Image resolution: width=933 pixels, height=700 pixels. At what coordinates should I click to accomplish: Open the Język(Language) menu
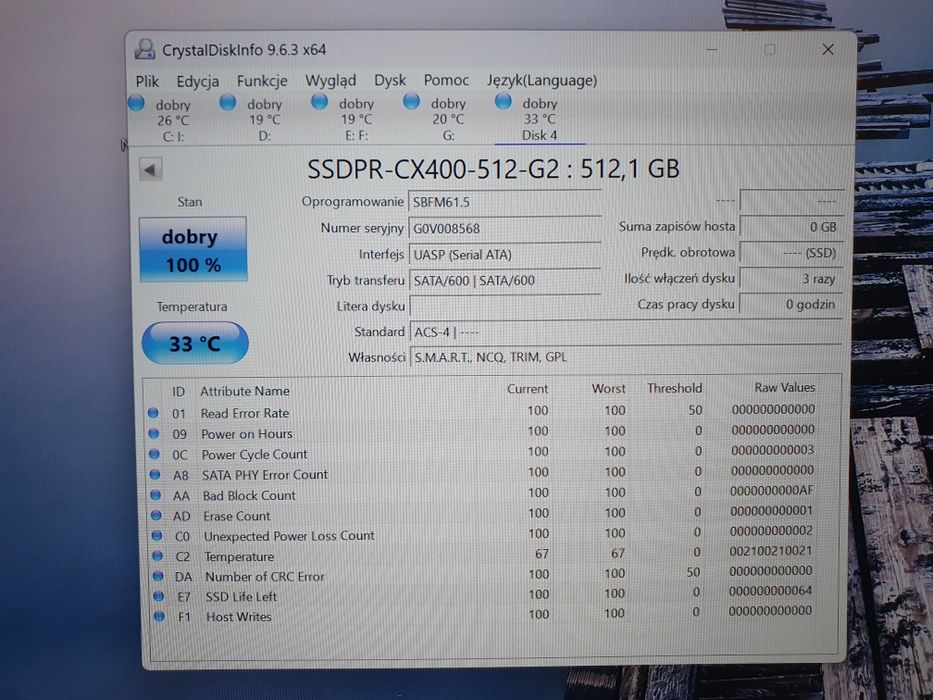point(542,80)
